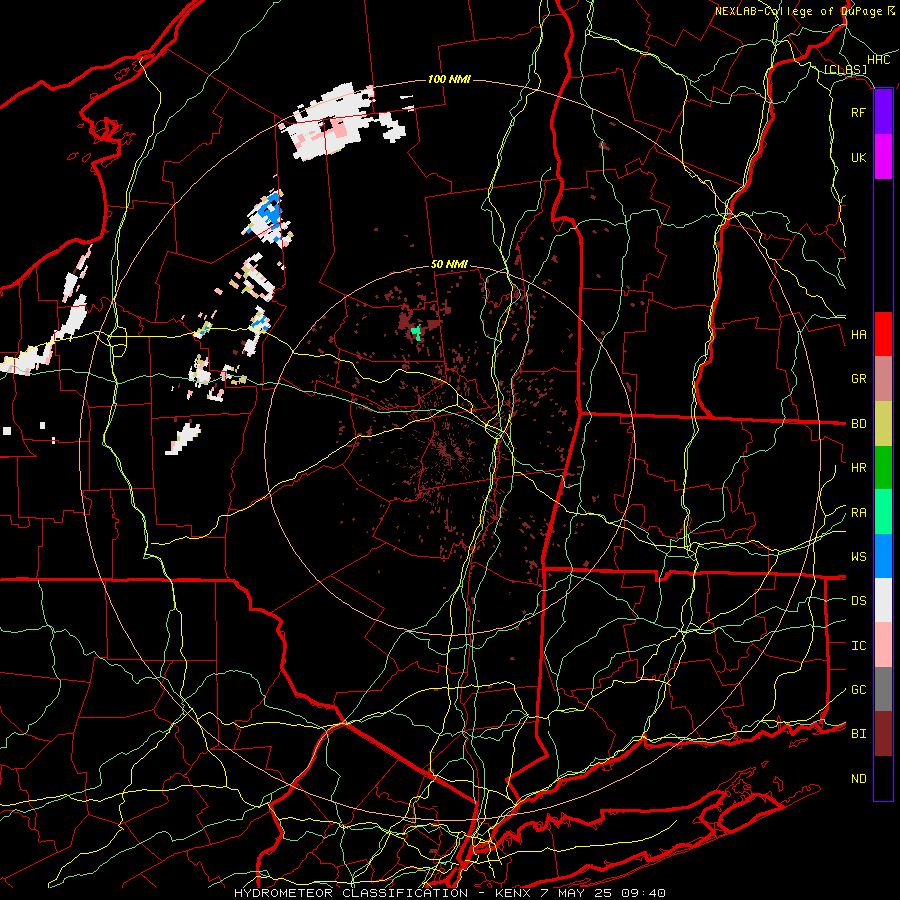Click the BD legend label
This screenshot has height=900, width=900.
tap(859, 424)
